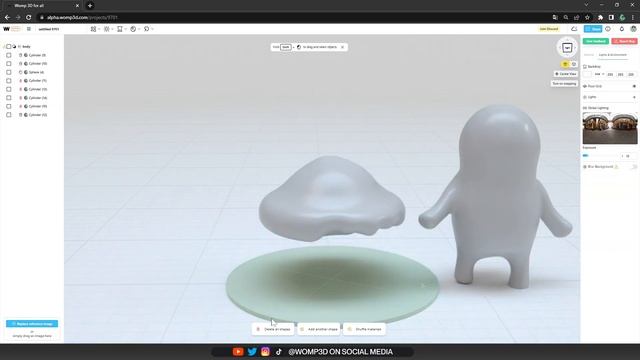This screenshot has height=360, width=640.
Task: Open the HEX color mode dropdown
Action: point(599,74)
